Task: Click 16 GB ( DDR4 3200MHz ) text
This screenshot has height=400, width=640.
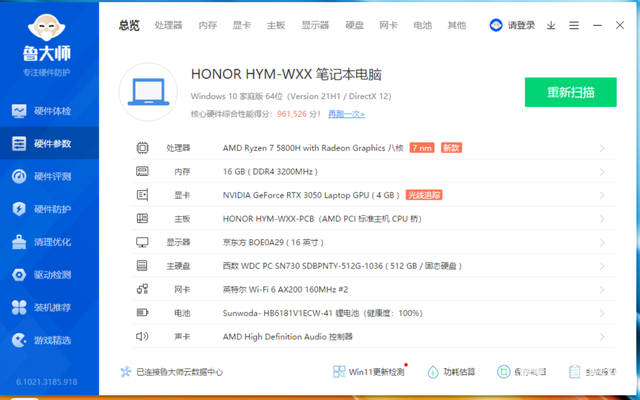Action: pos(270,171)
